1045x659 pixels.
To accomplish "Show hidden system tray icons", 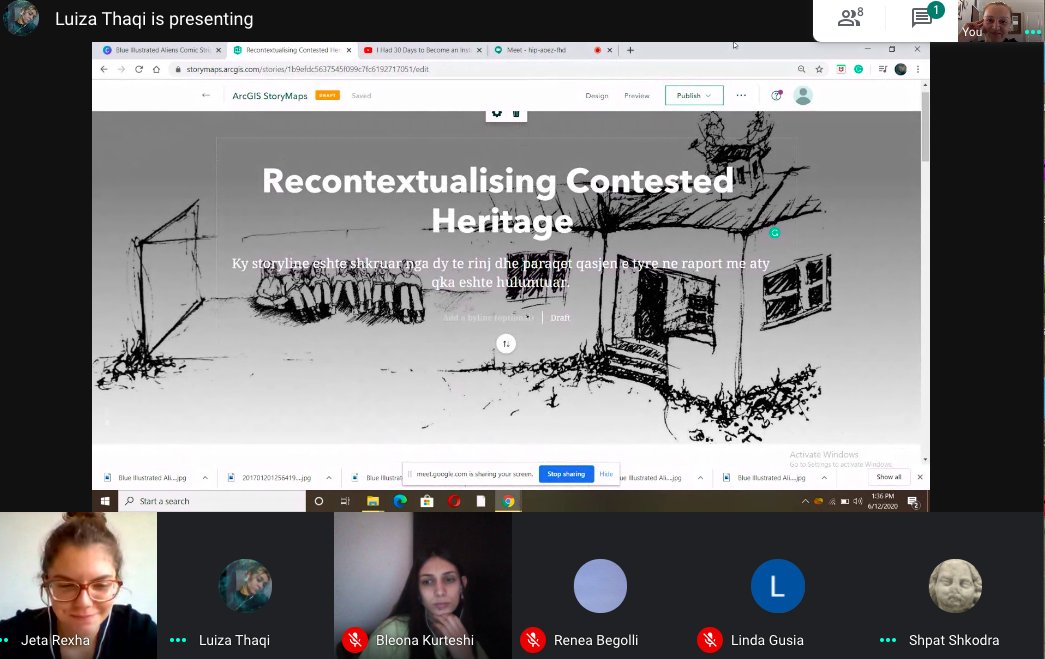I will click(x=805, y=501).
